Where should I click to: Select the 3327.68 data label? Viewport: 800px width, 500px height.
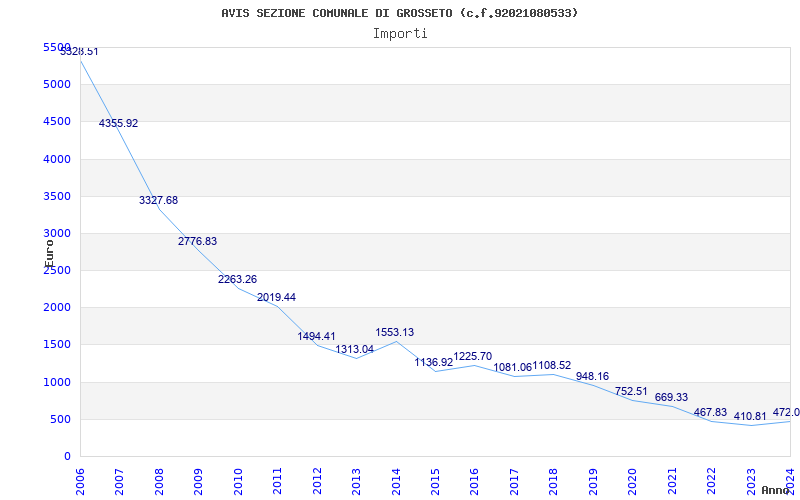tap(159, 200)
